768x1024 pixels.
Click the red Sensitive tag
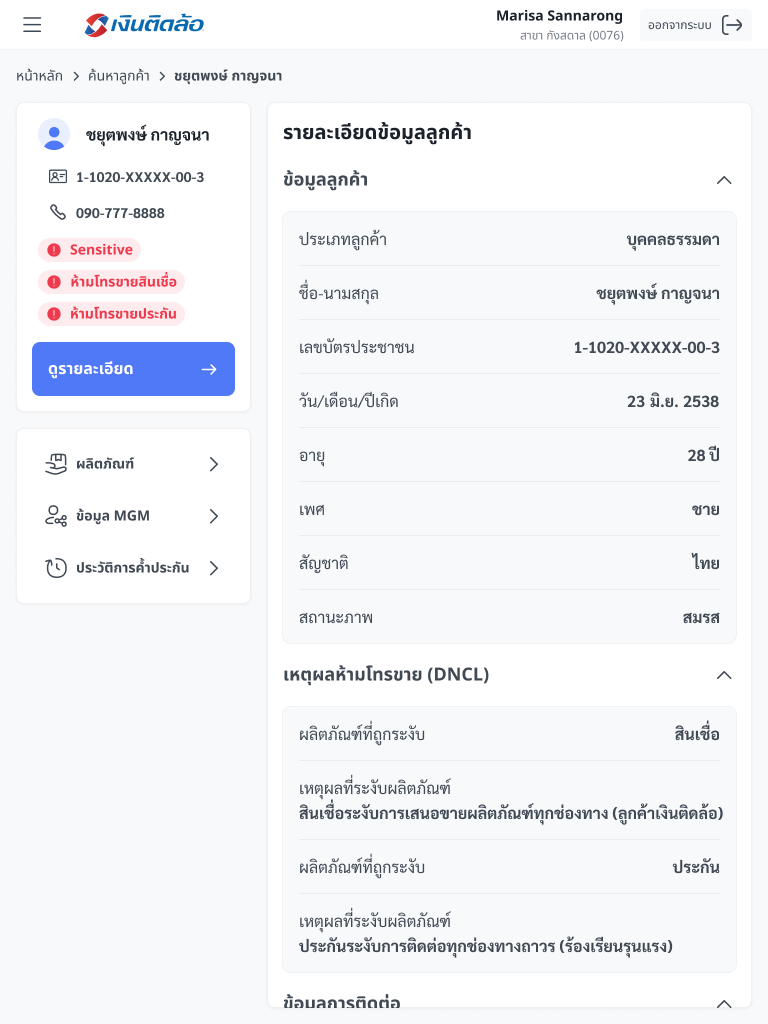pyautogui.click(x=90, y=250)
